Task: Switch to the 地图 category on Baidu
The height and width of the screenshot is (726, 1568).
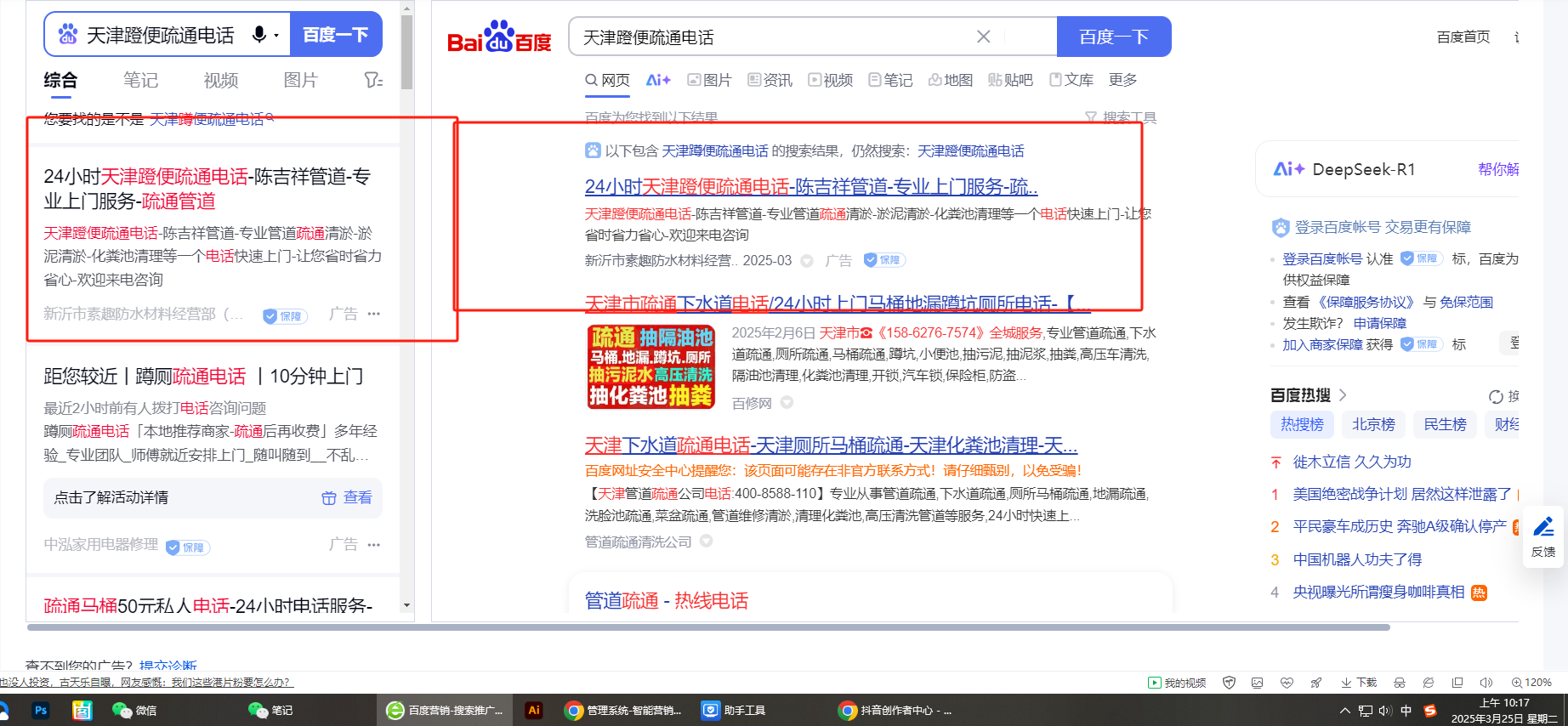Action: [950, 80]
